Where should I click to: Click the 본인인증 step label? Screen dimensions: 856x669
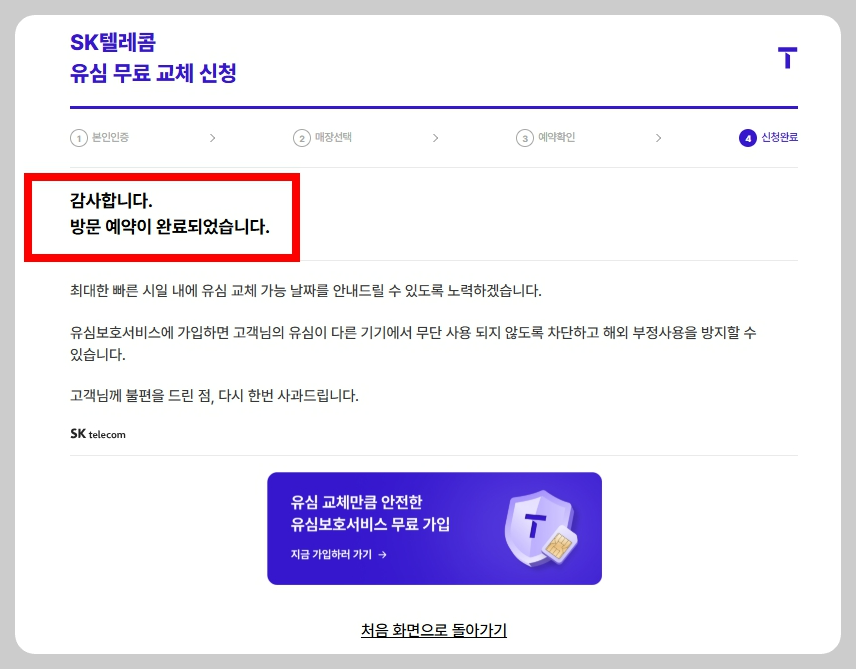tap(110, 137)
